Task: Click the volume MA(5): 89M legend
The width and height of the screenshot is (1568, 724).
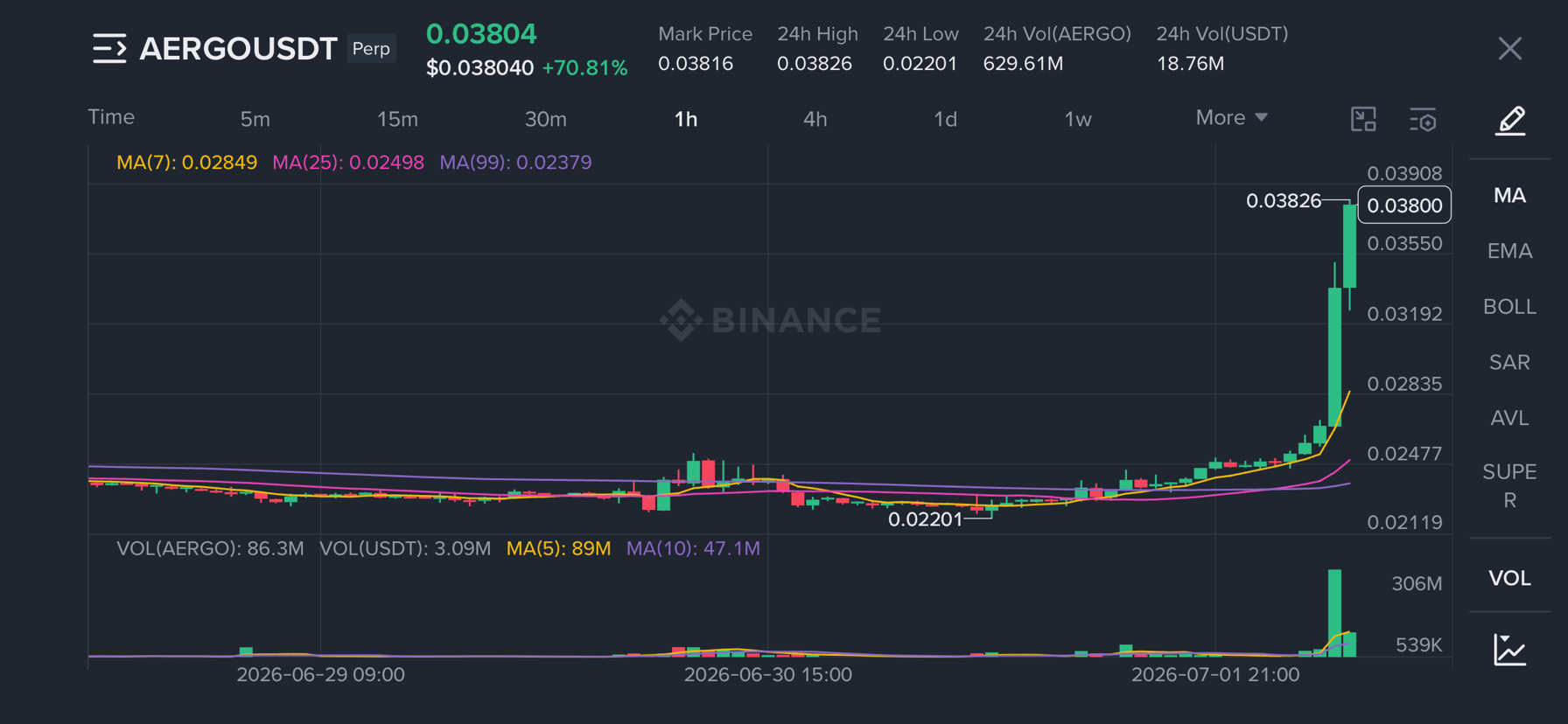Action: (x=558, y=548)
